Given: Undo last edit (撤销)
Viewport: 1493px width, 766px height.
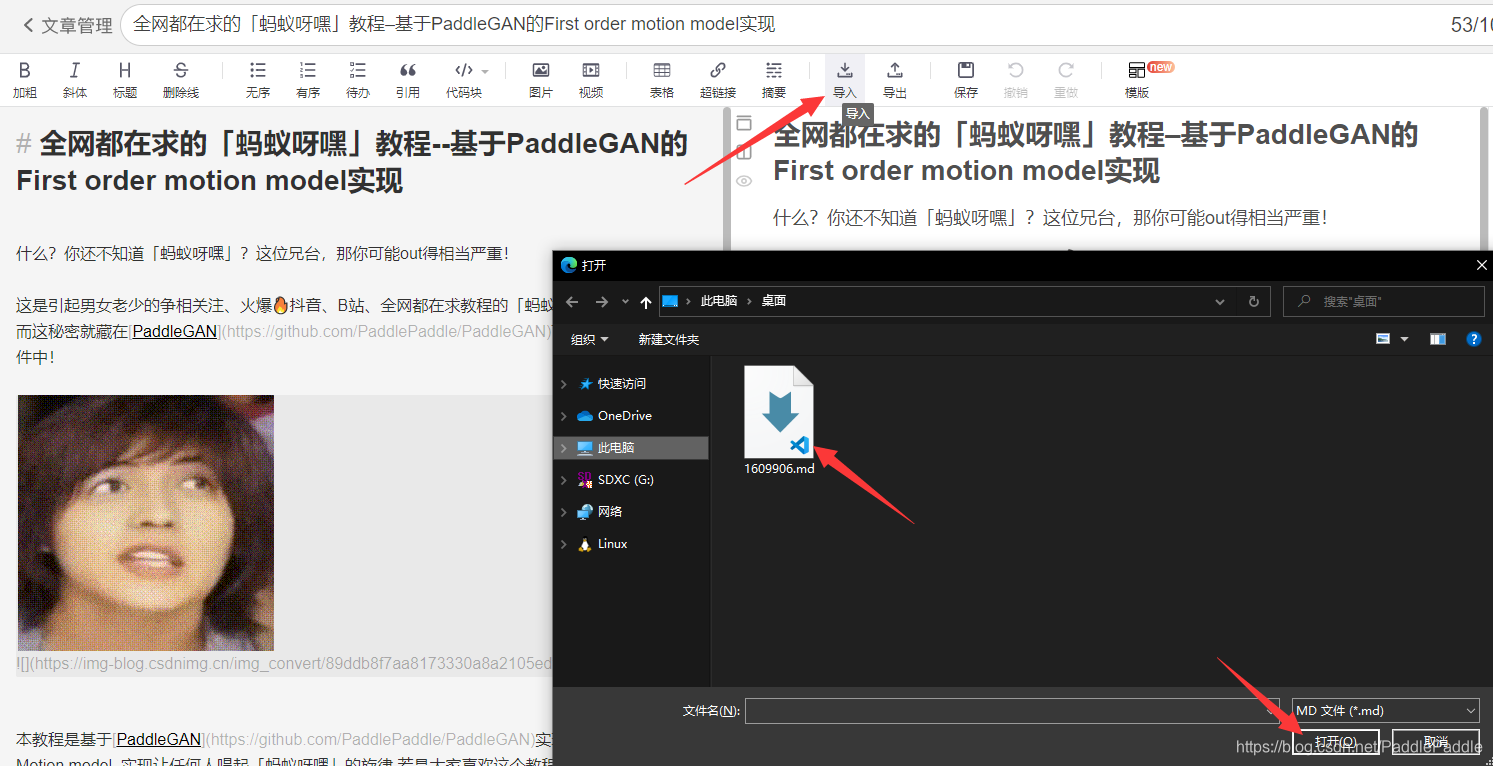Looking at the screenshot, I should click(1016, 80).
